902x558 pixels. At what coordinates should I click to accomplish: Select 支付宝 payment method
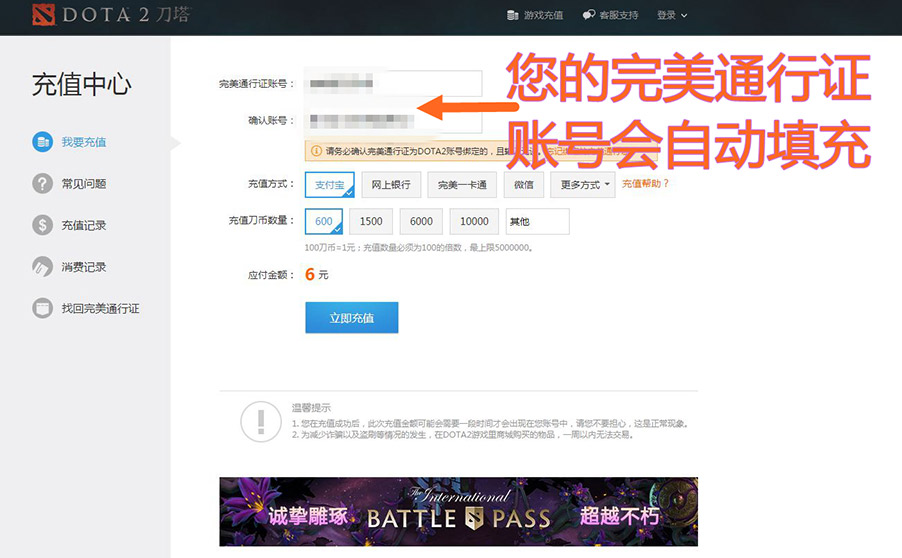point(330,185)
